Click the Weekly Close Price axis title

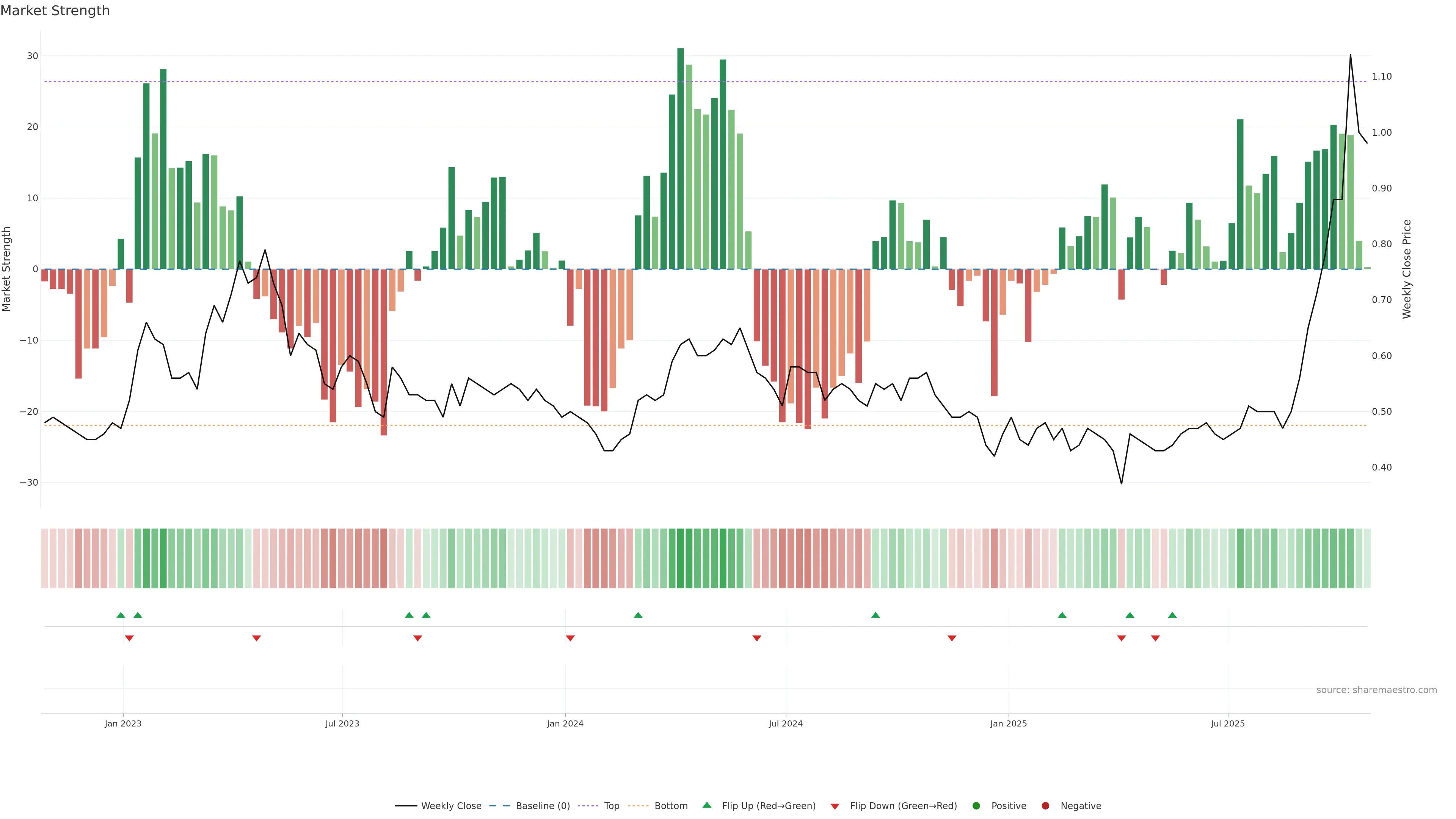pos(1407,269)
